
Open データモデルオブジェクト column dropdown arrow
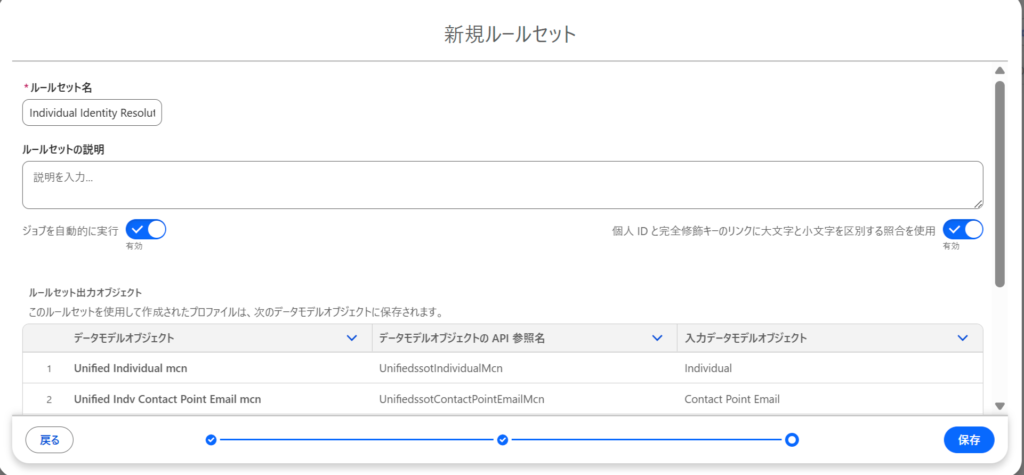pyautogui.click(x=351, y=338)
